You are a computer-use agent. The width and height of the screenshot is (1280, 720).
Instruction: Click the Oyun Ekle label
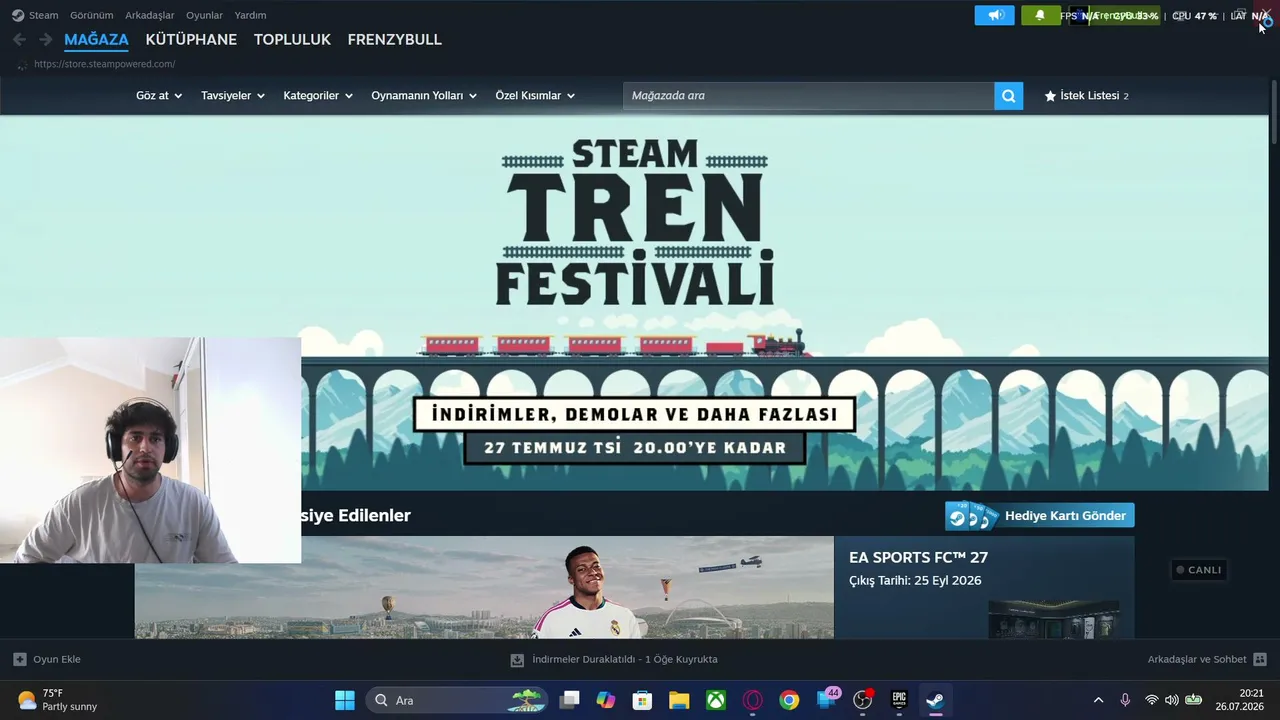[x=57, y=660]
